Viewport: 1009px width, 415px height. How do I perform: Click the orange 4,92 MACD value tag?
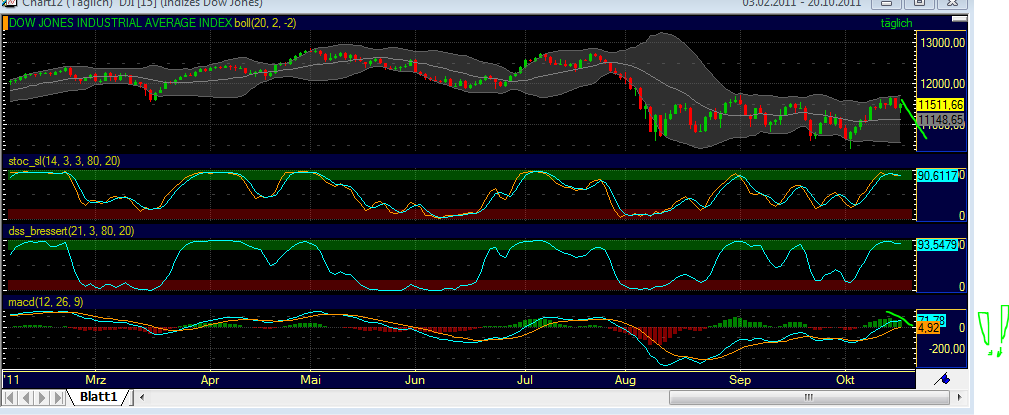click(x=927, y=327)
